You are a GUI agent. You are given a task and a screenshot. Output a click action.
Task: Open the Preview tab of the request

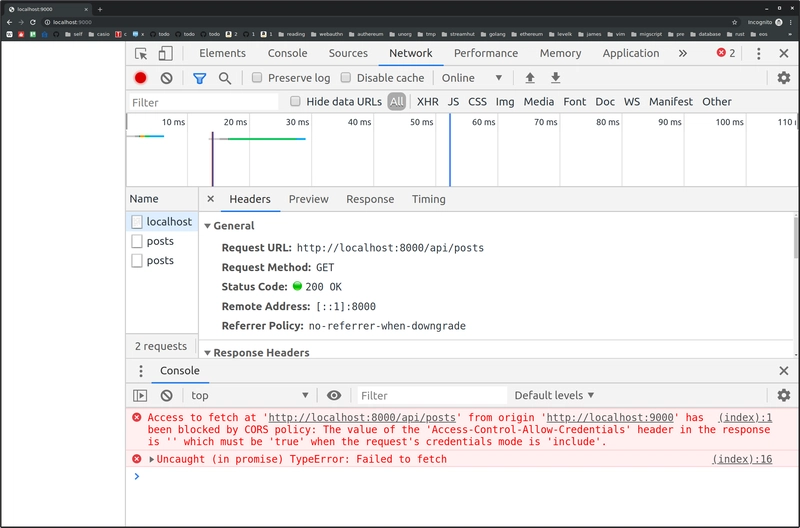click(309, 199)
